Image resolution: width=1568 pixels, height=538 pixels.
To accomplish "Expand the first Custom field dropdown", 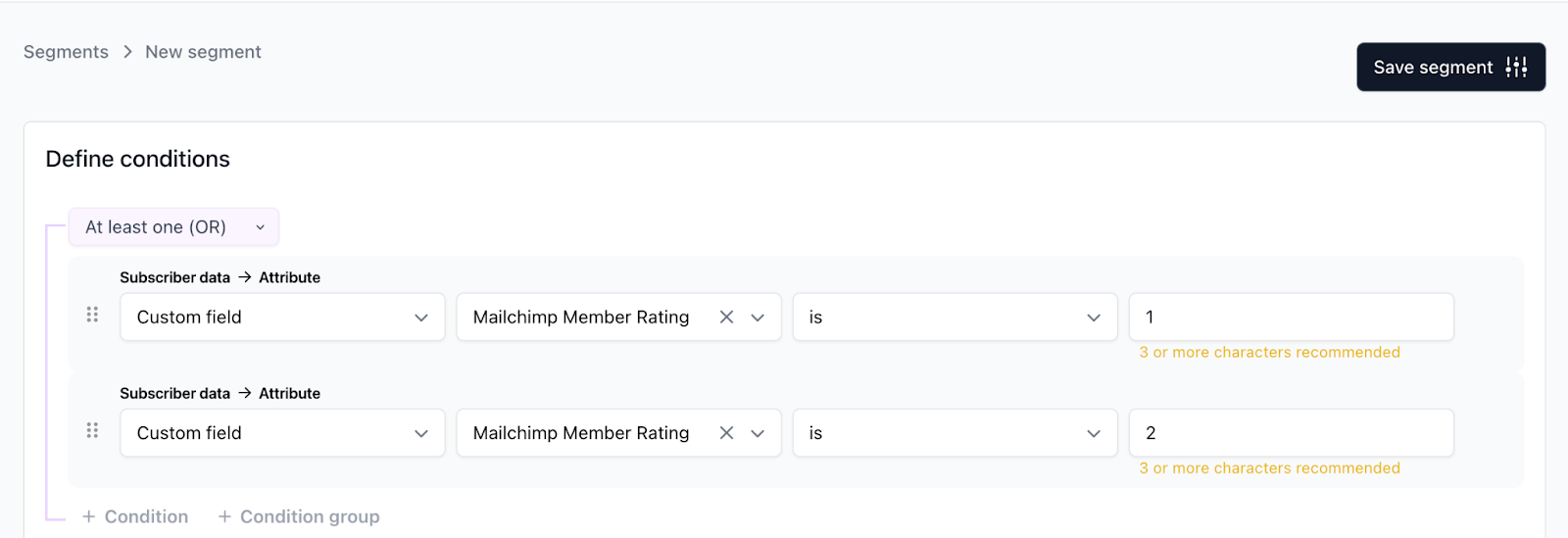I will 282,318.
